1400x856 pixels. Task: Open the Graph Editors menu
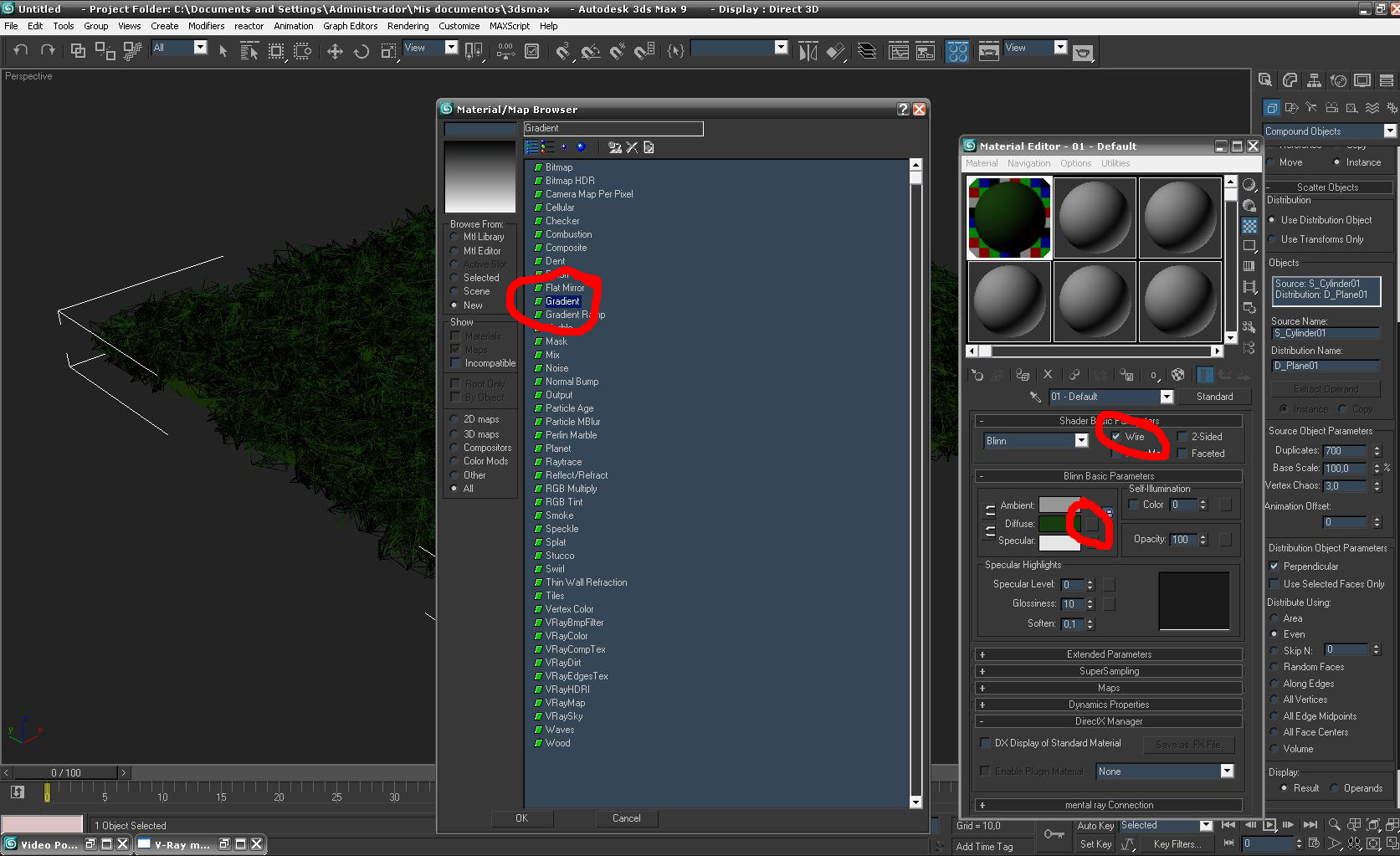350,26
